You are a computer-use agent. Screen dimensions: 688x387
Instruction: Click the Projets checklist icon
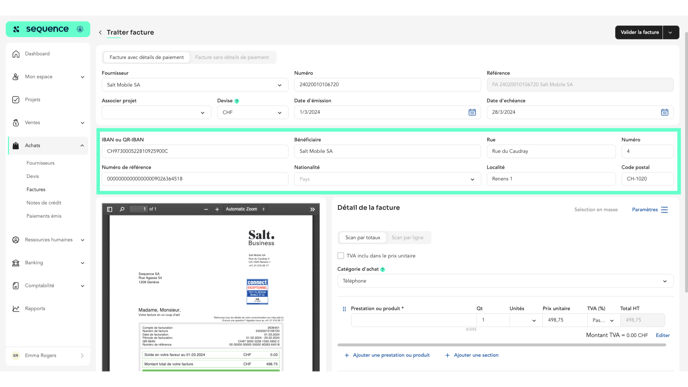click(x=16, y=100)
